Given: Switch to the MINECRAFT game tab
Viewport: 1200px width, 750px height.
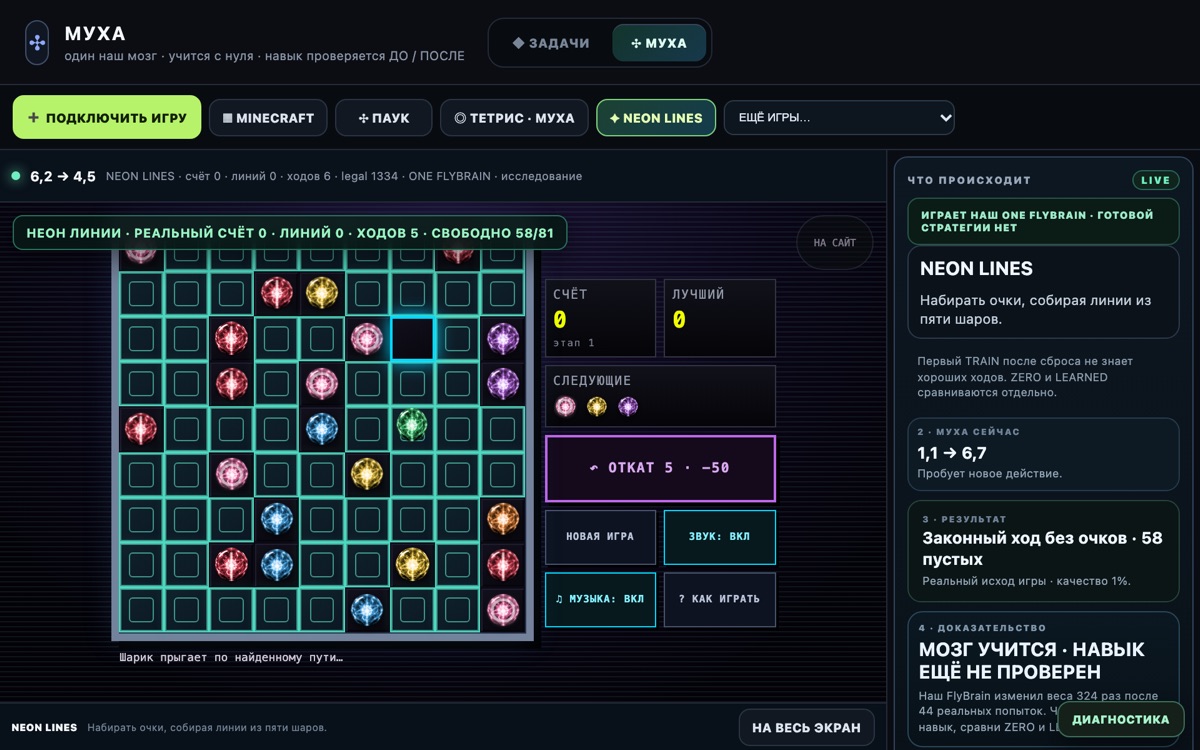Looking at the screenshot, I should (x=268, y=118).
